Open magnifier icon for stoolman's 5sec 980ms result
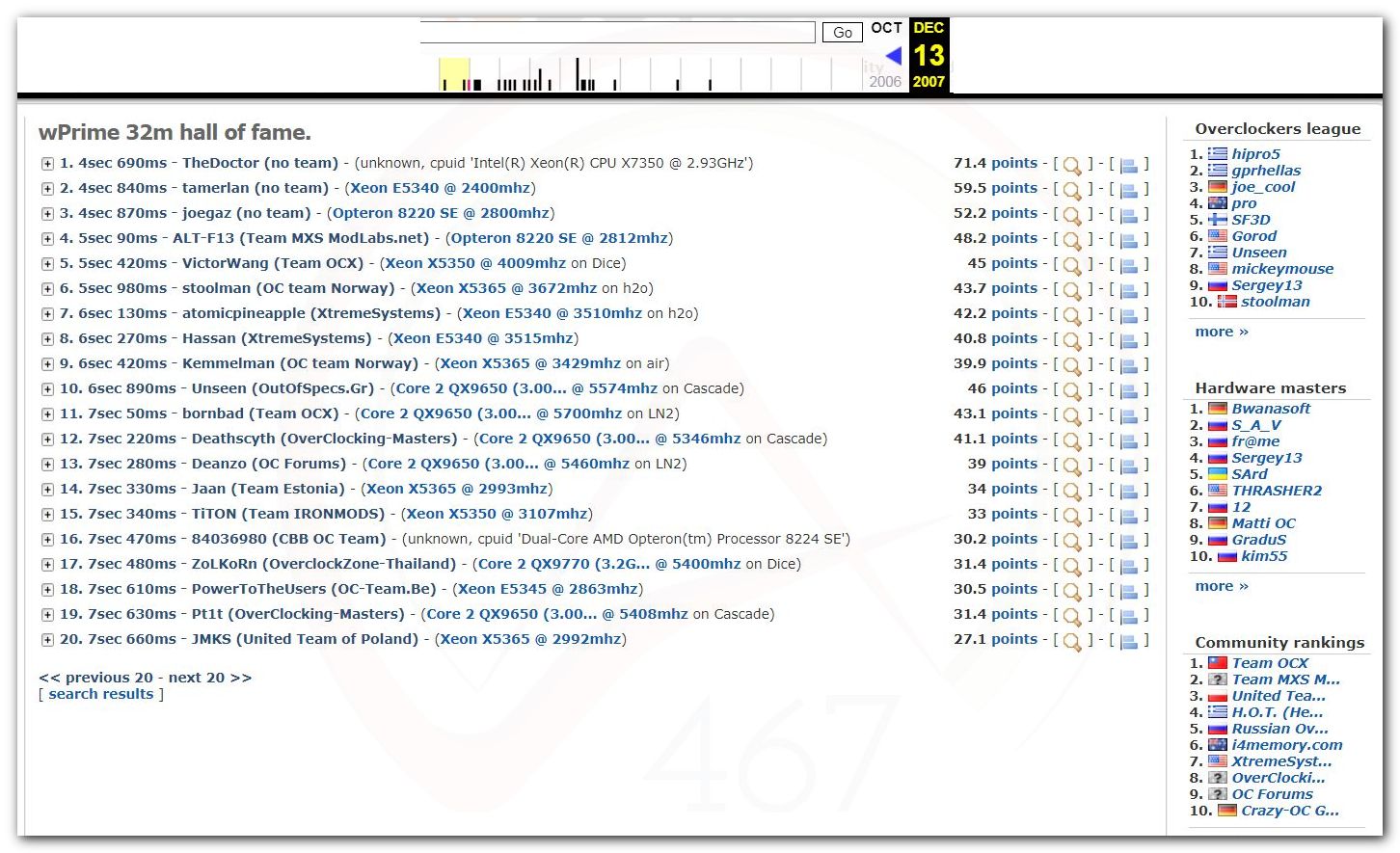Screen dimensions: 1400x853 [1071, 290]
